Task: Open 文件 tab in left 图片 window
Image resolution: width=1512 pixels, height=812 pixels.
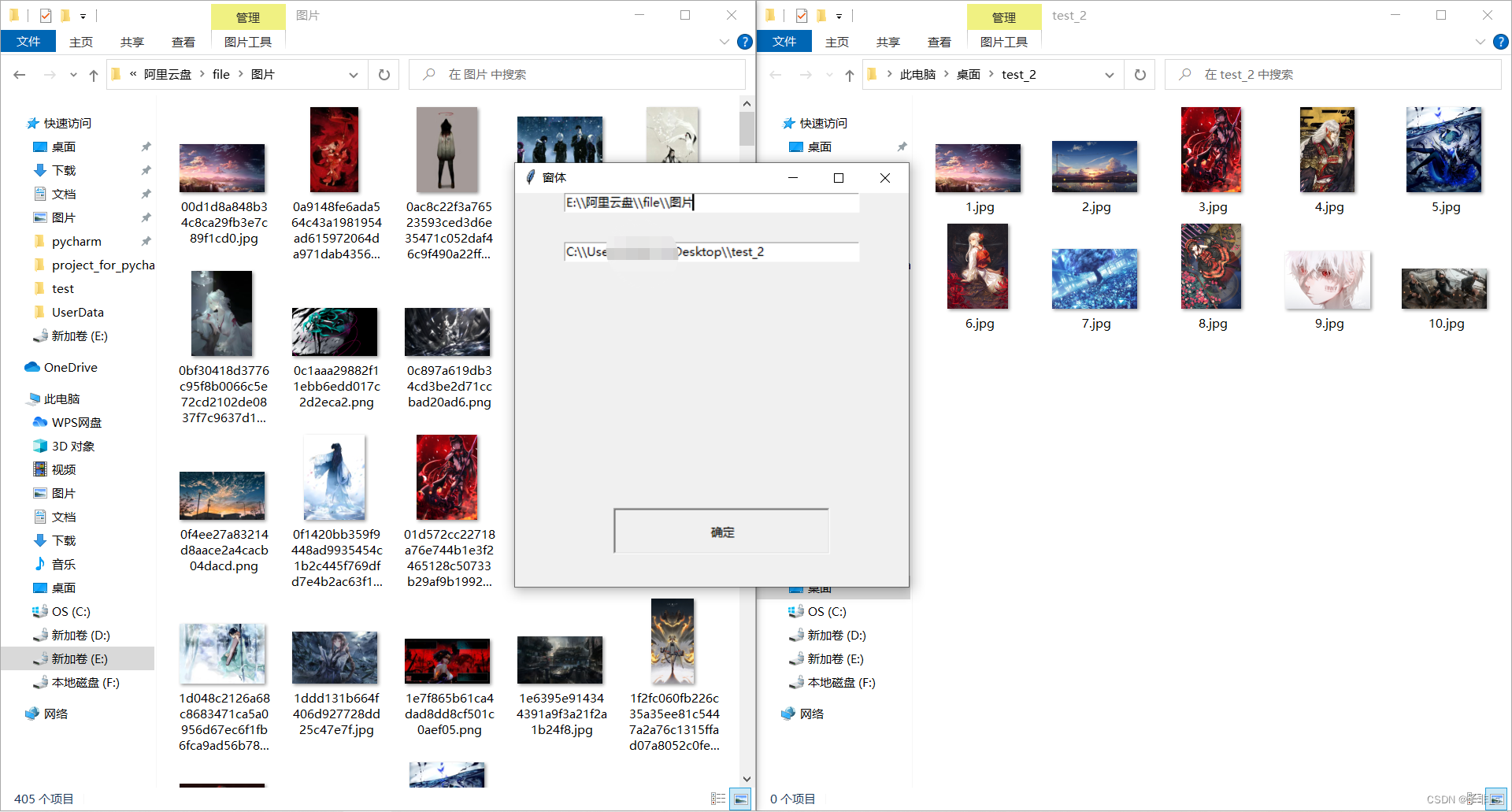Action: pyautogui.click(x=28, y=41)
